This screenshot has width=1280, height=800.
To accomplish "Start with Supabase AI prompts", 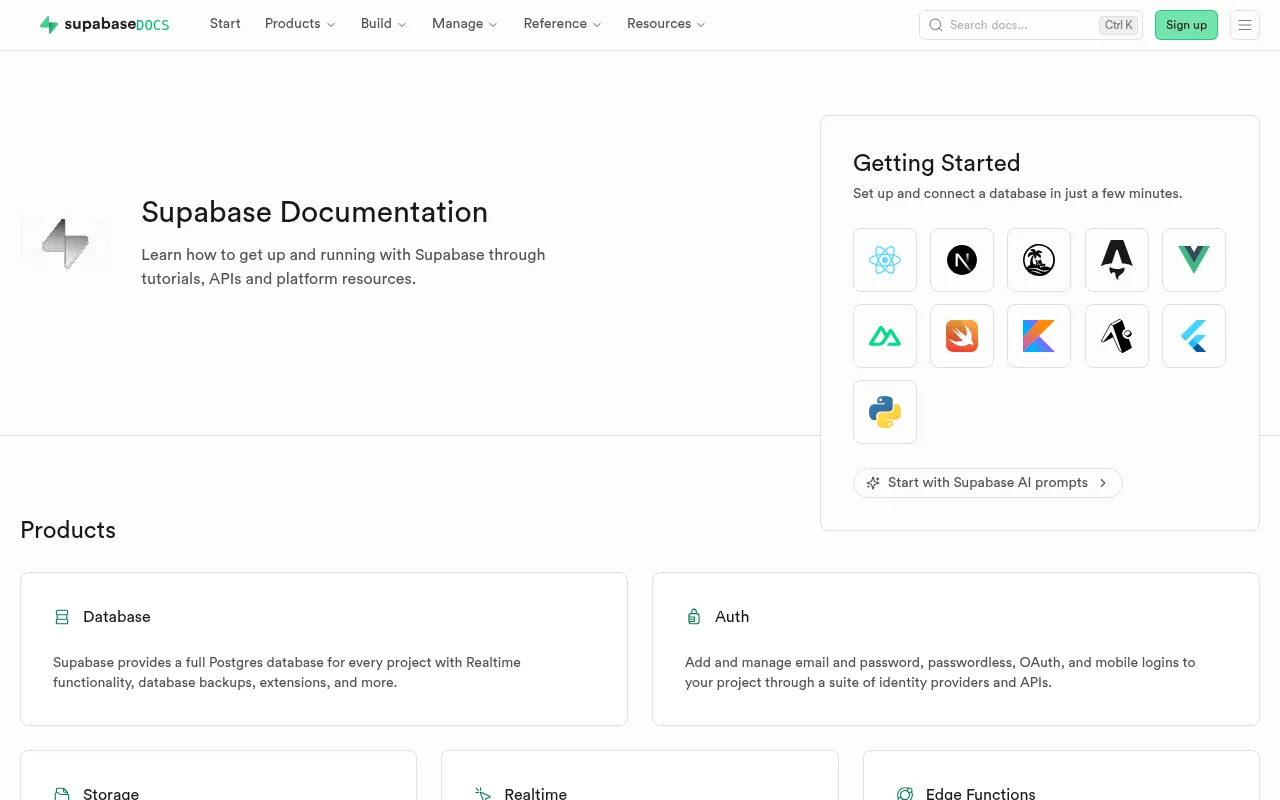I will [x=988, y=483].
